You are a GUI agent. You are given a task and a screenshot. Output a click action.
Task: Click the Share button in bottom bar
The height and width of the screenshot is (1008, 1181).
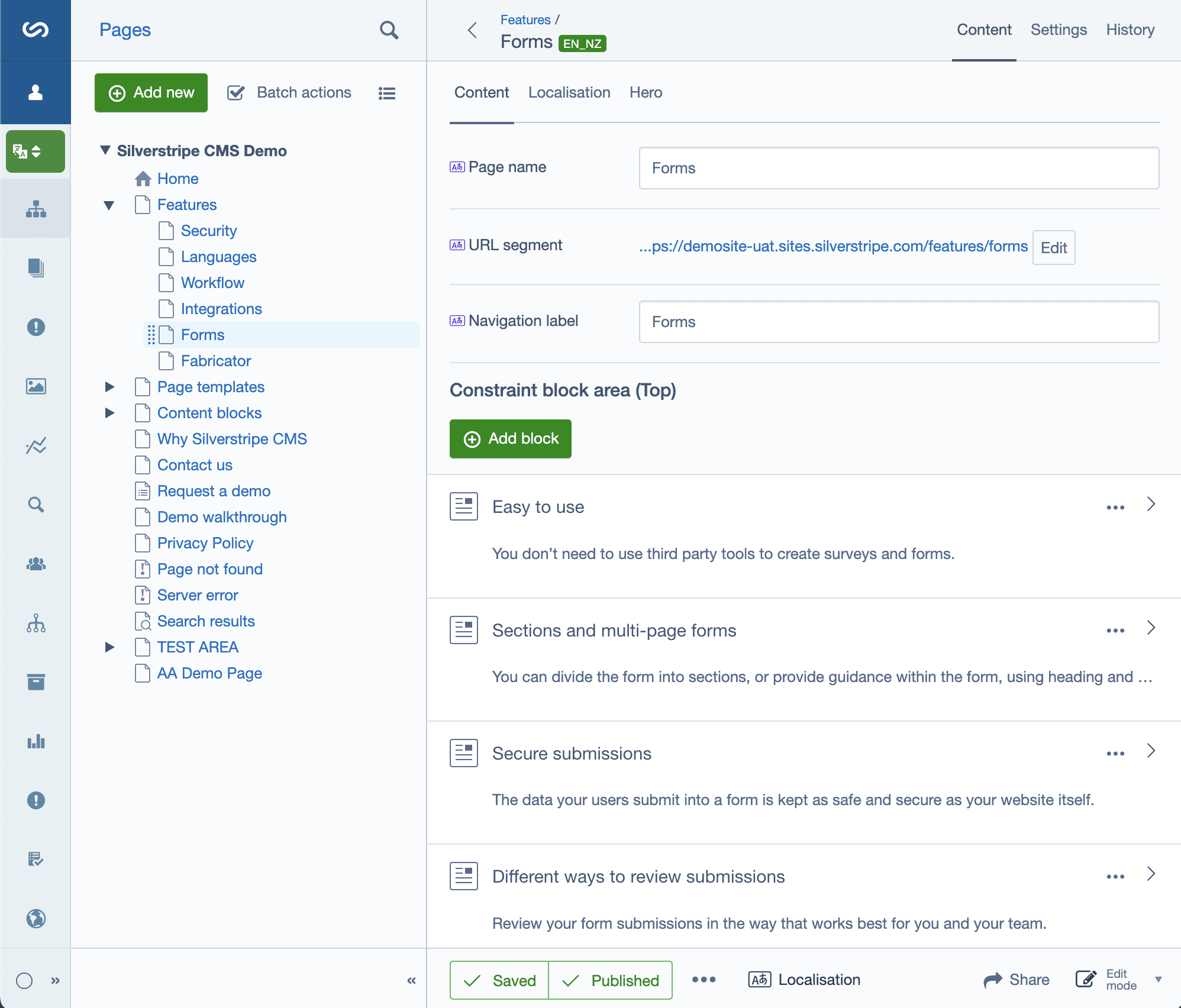pos(1016,980)
